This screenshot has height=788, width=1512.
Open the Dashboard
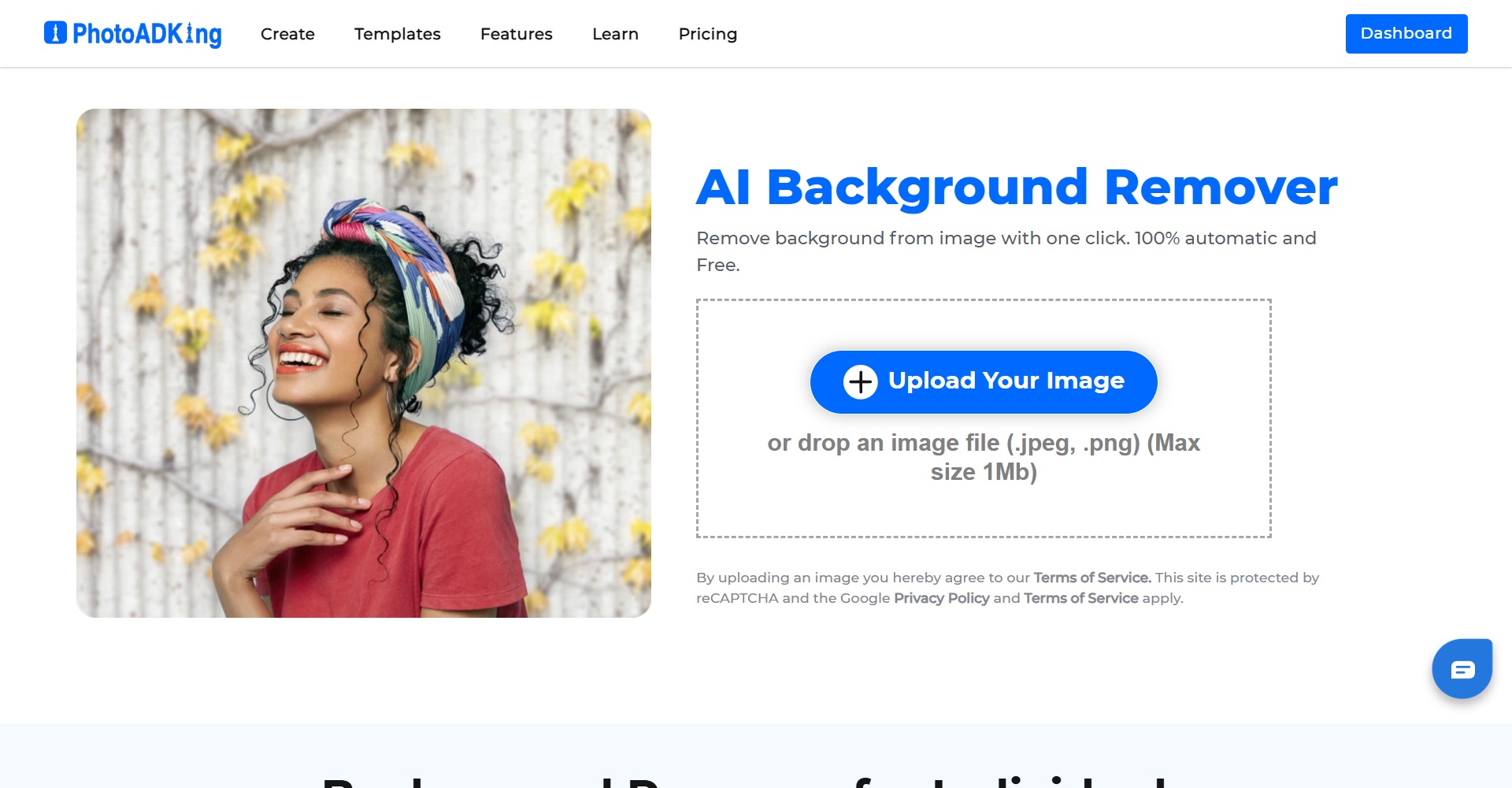(x=1406, y=34)
